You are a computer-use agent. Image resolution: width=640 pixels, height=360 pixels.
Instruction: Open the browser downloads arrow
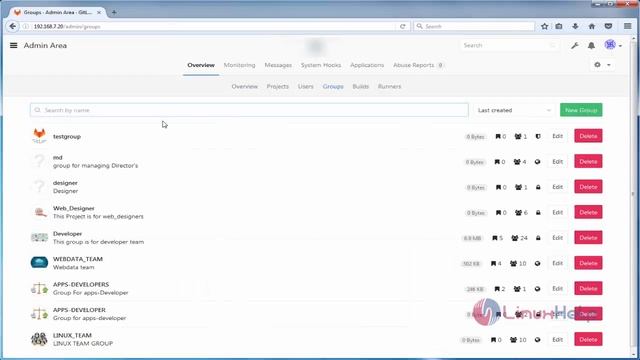tap(575, 26)
